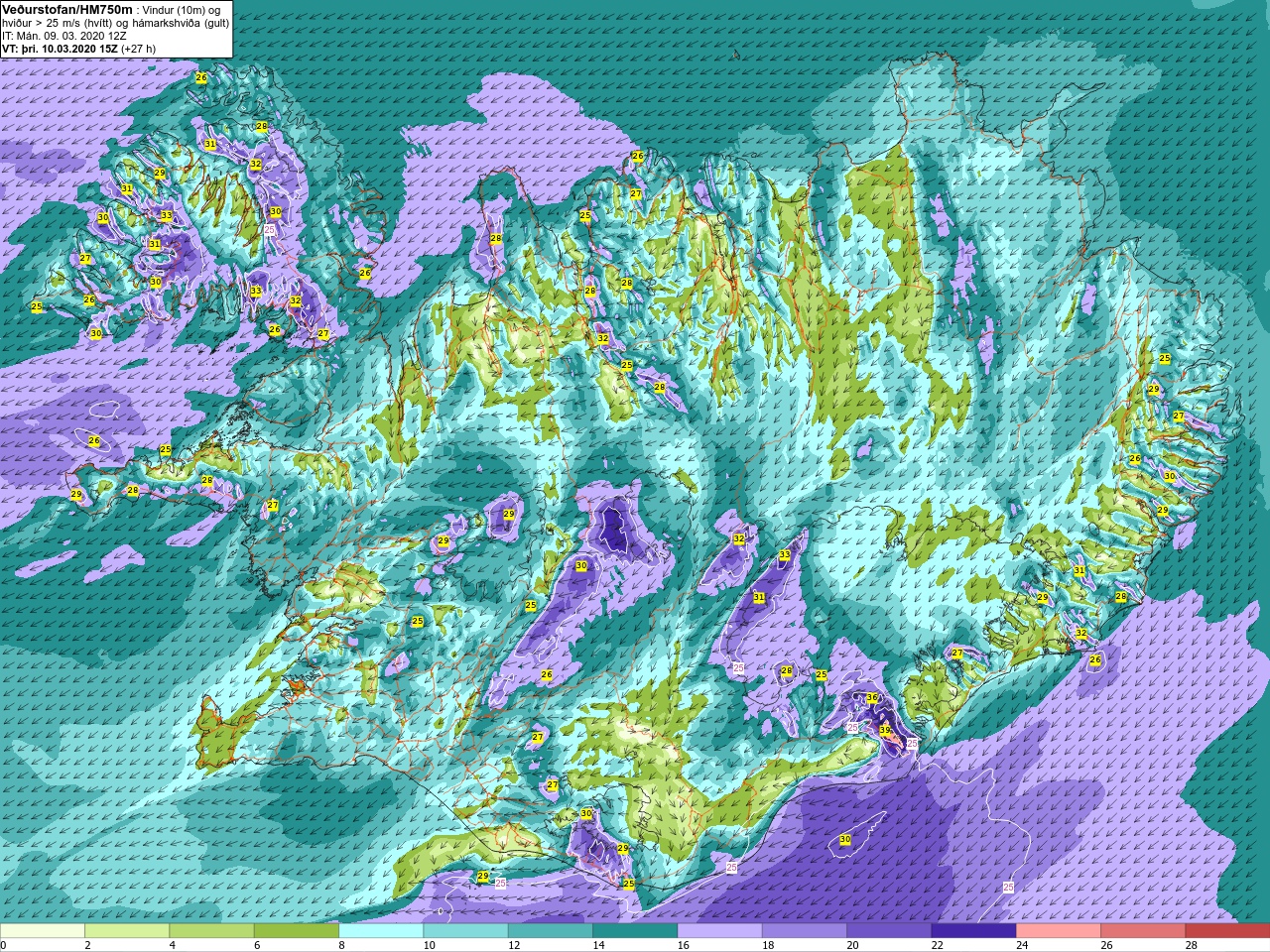
Task: Select the light green 2–4 m/s legend swatch
Action: point(127,931)
